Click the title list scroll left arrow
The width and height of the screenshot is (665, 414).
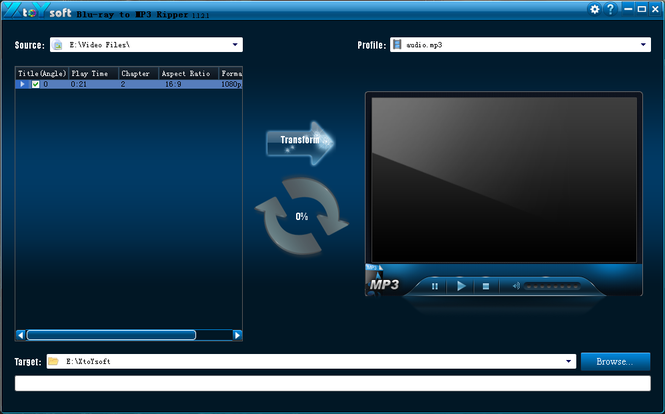20,335
